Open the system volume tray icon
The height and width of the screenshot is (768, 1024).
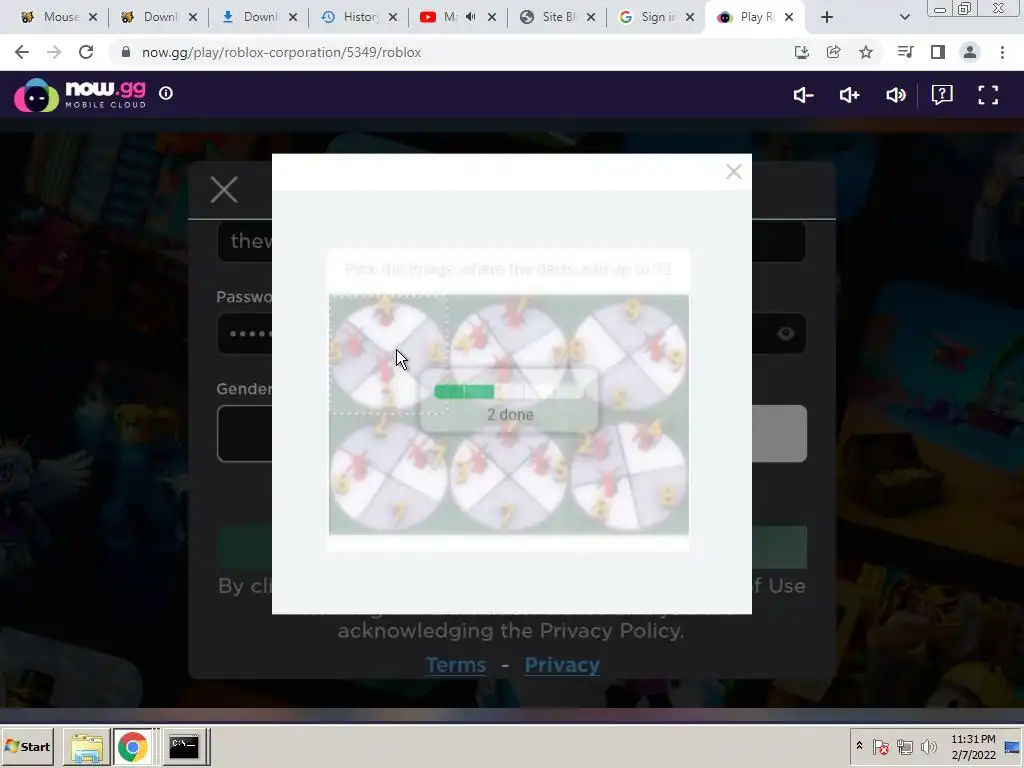click(928, 746)
